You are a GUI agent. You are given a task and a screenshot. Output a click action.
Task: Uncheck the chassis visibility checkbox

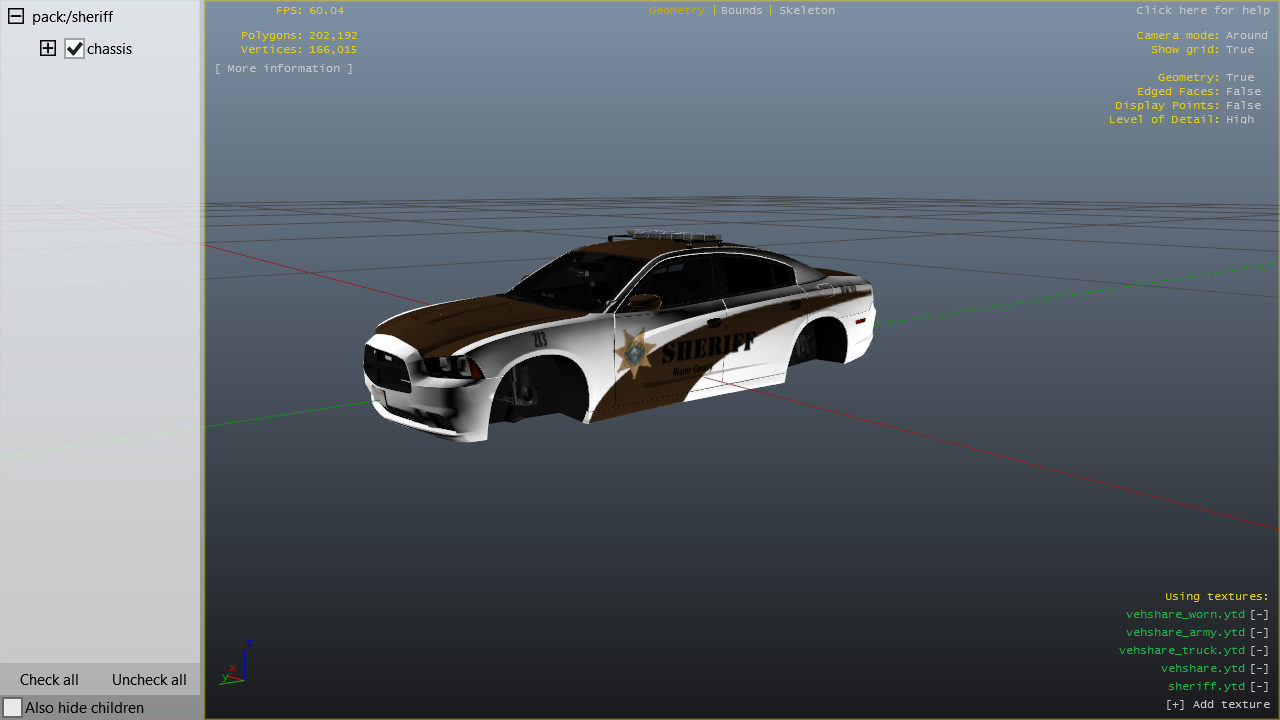[x=74, y=48]
